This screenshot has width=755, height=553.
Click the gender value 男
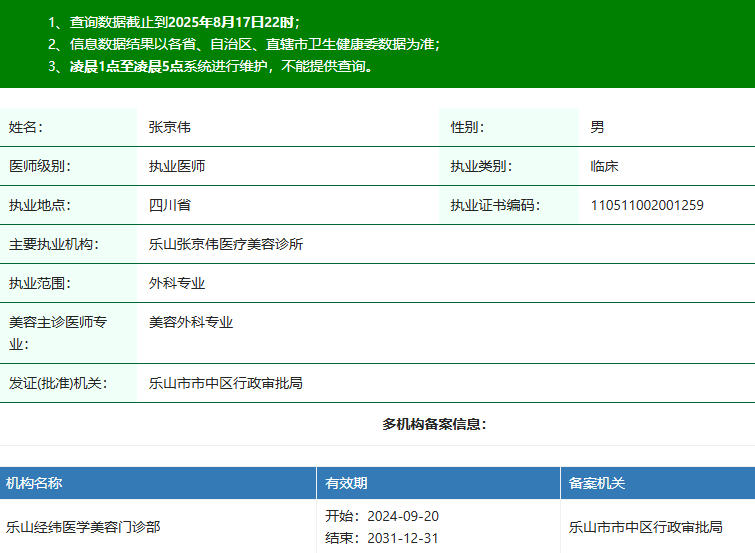coord(597,127)
